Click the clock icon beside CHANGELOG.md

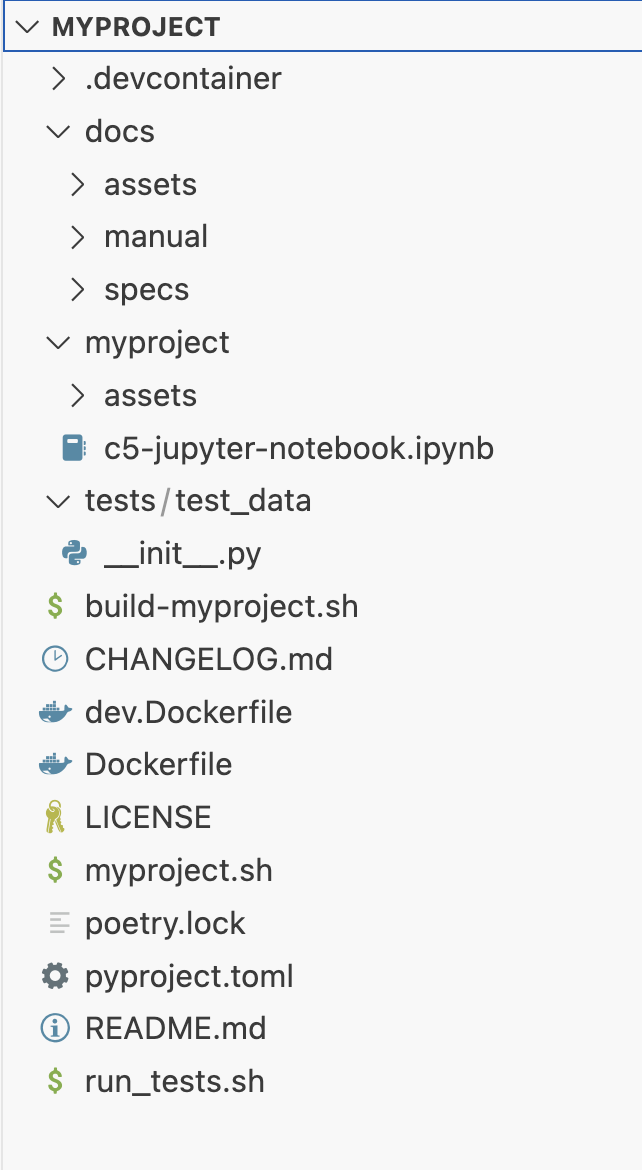tap(55, 659)
